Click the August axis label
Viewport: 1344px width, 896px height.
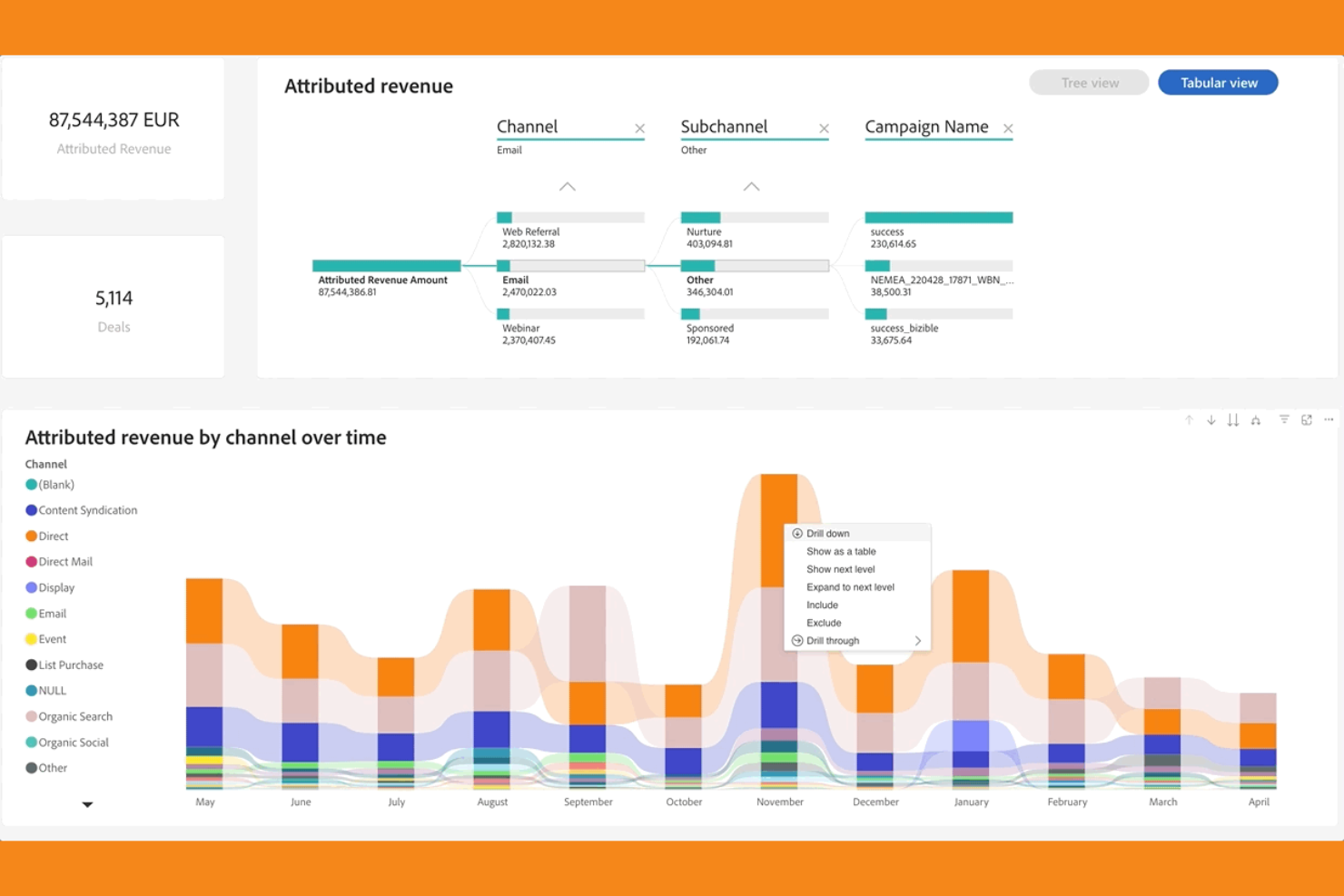tap(492, 802)
